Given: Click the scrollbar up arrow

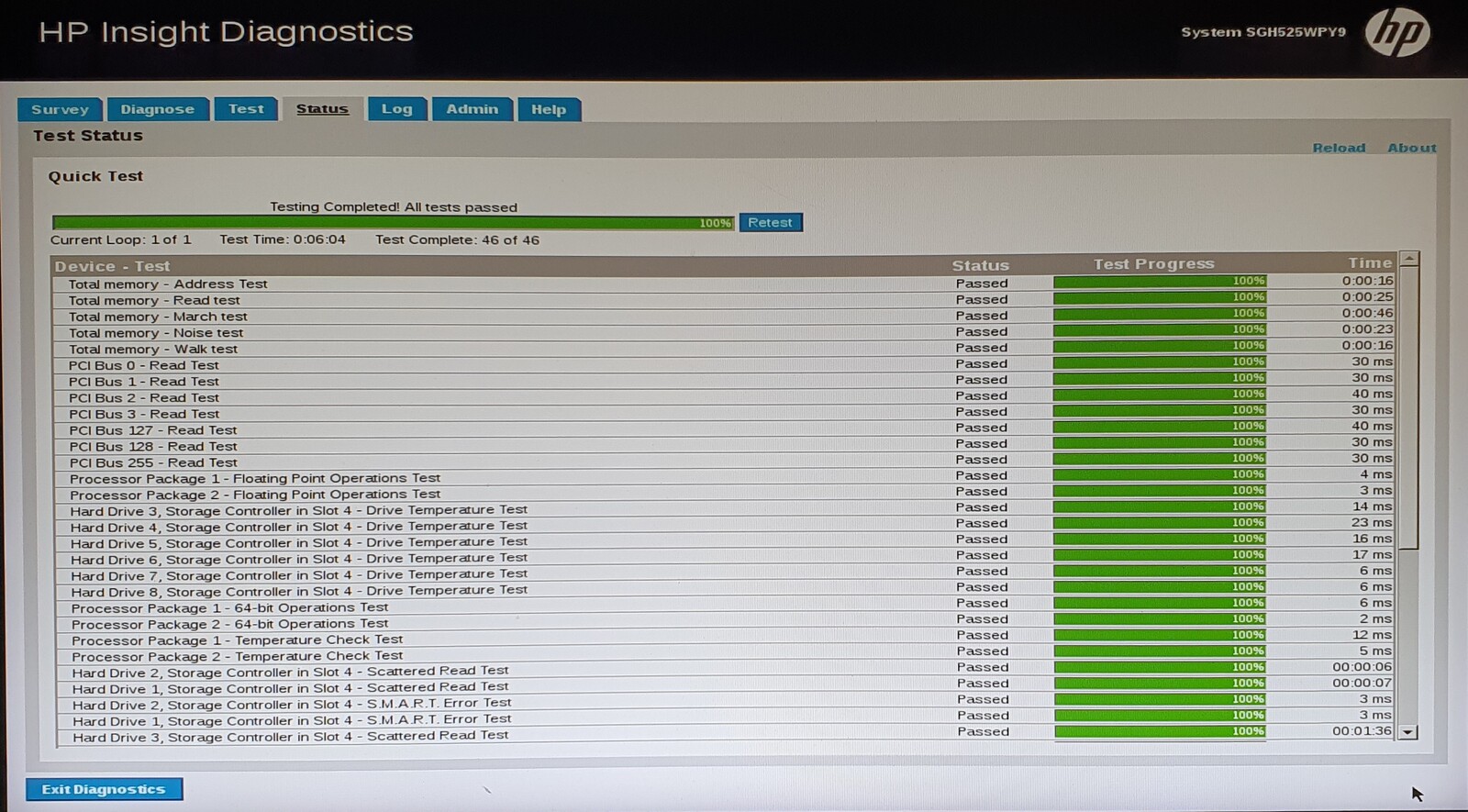Looking at the screenshot, I should [x=1409, y=260].
